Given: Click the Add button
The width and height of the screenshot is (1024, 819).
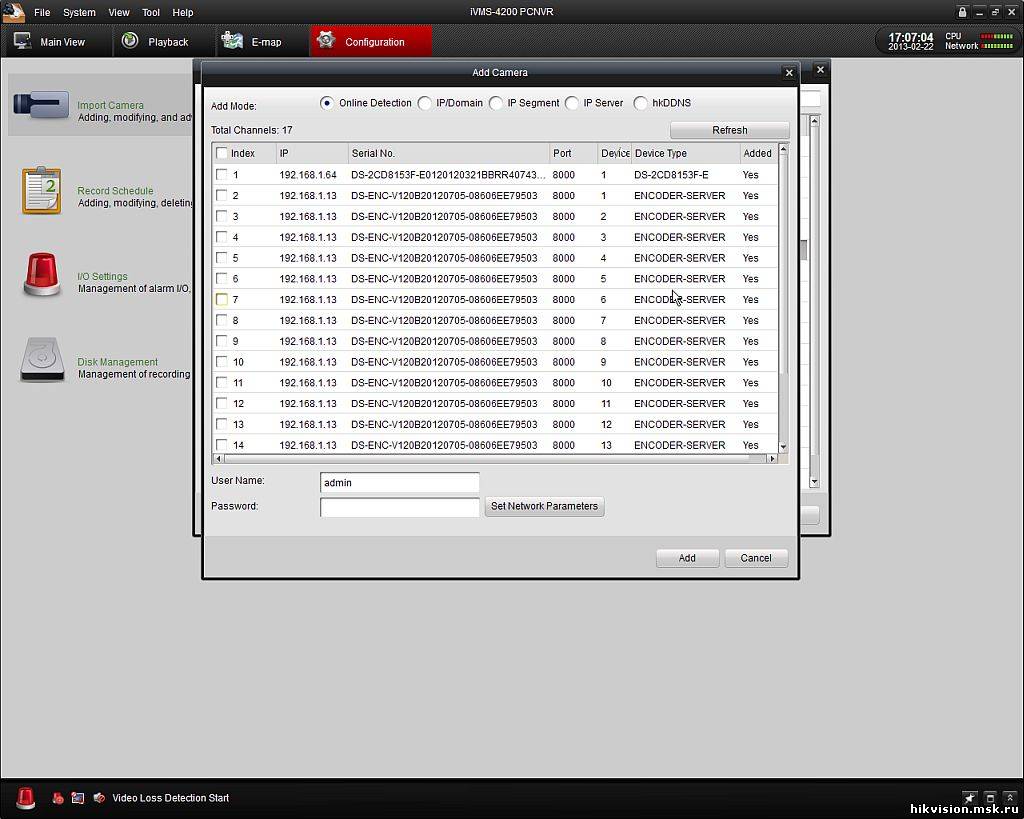Looking at the screenshot, I should tap(687, 558).
